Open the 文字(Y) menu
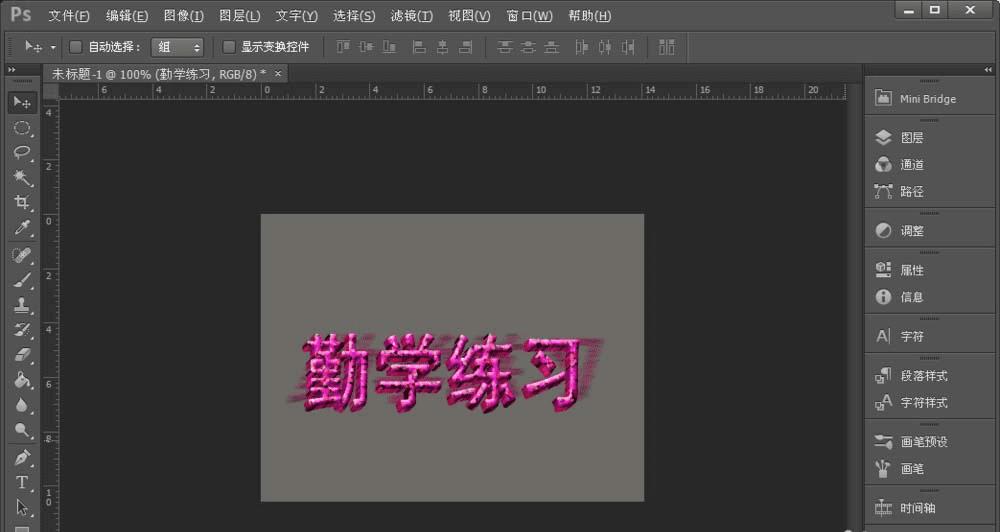The width and height of the screenshot is (1000, 532). (x=297, y=16)
